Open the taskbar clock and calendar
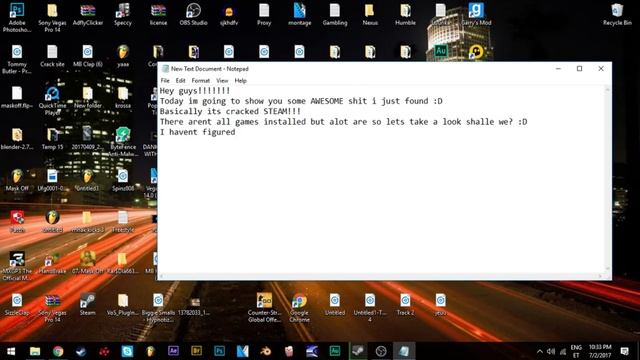This screenshot has width=640, height=360. coord(600,351)
